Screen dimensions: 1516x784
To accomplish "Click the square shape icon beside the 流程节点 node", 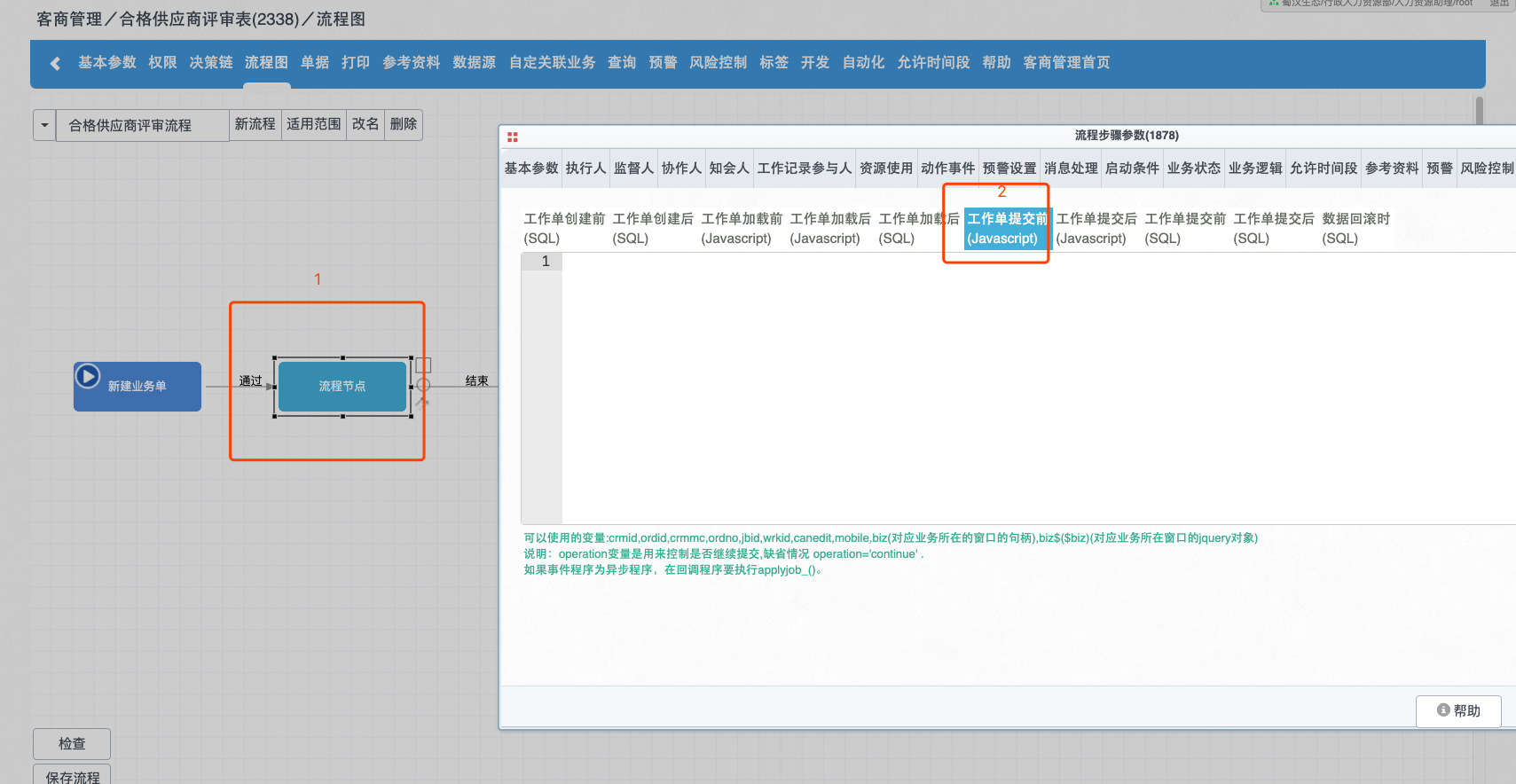I will (x=423, y=365).
